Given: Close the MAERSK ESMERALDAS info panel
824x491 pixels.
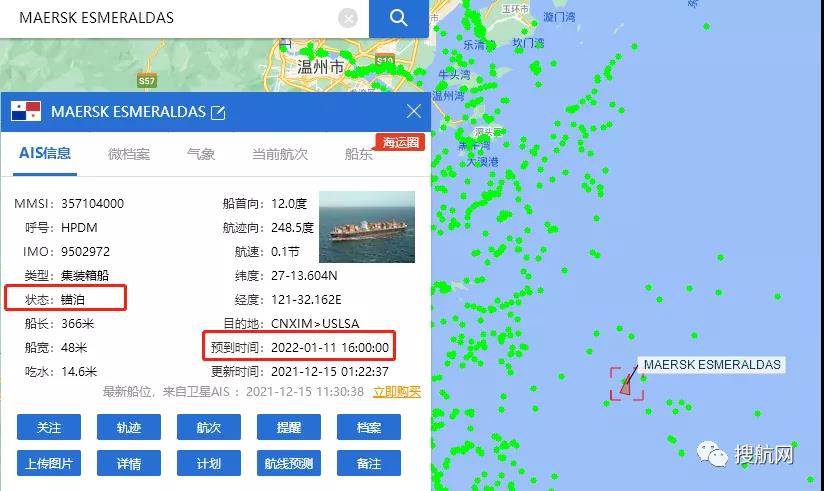Looking at the screenshot, I should (414, 111).
